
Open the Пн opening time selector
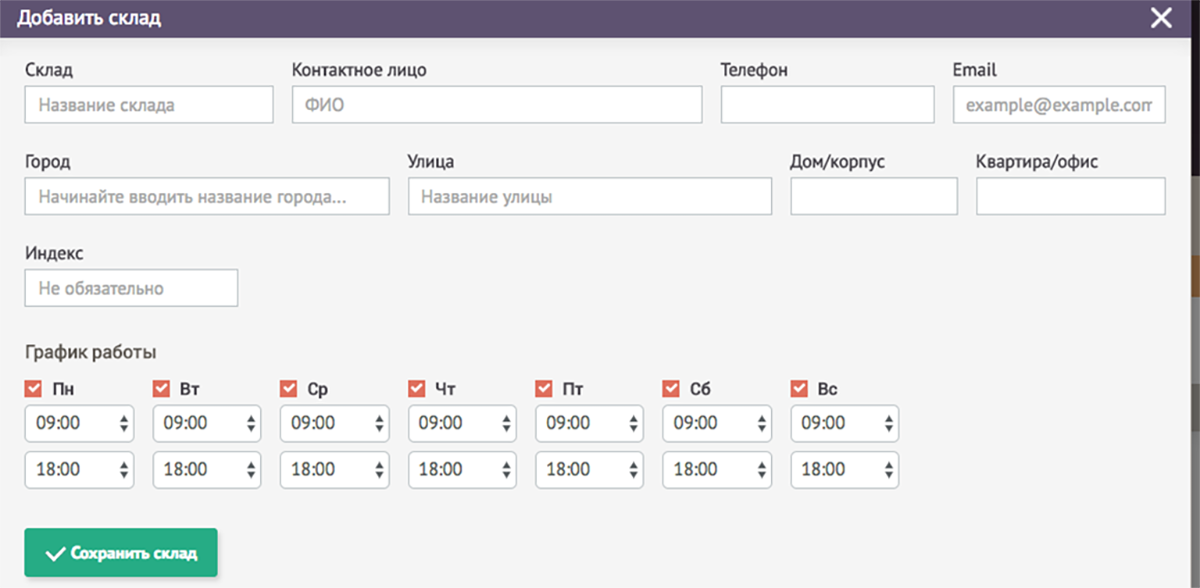79,423
